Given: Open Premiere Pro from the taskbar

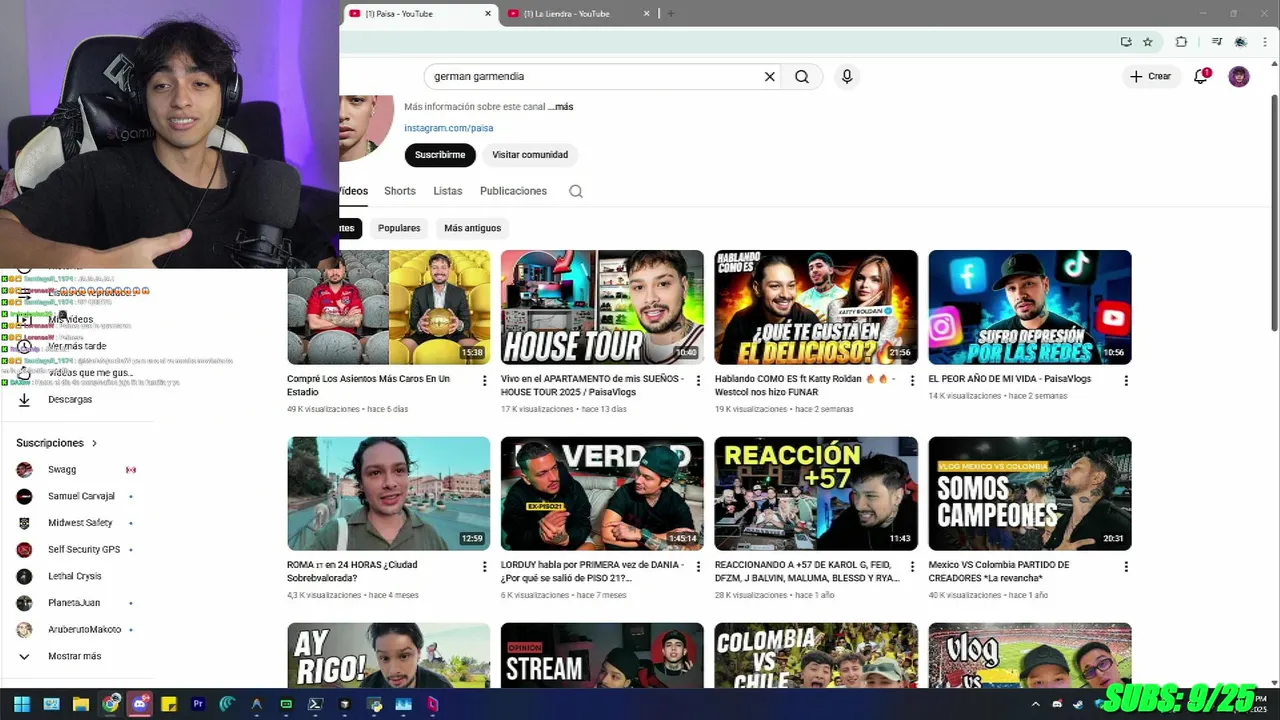Looking at the screenshot, I should 198,704.
